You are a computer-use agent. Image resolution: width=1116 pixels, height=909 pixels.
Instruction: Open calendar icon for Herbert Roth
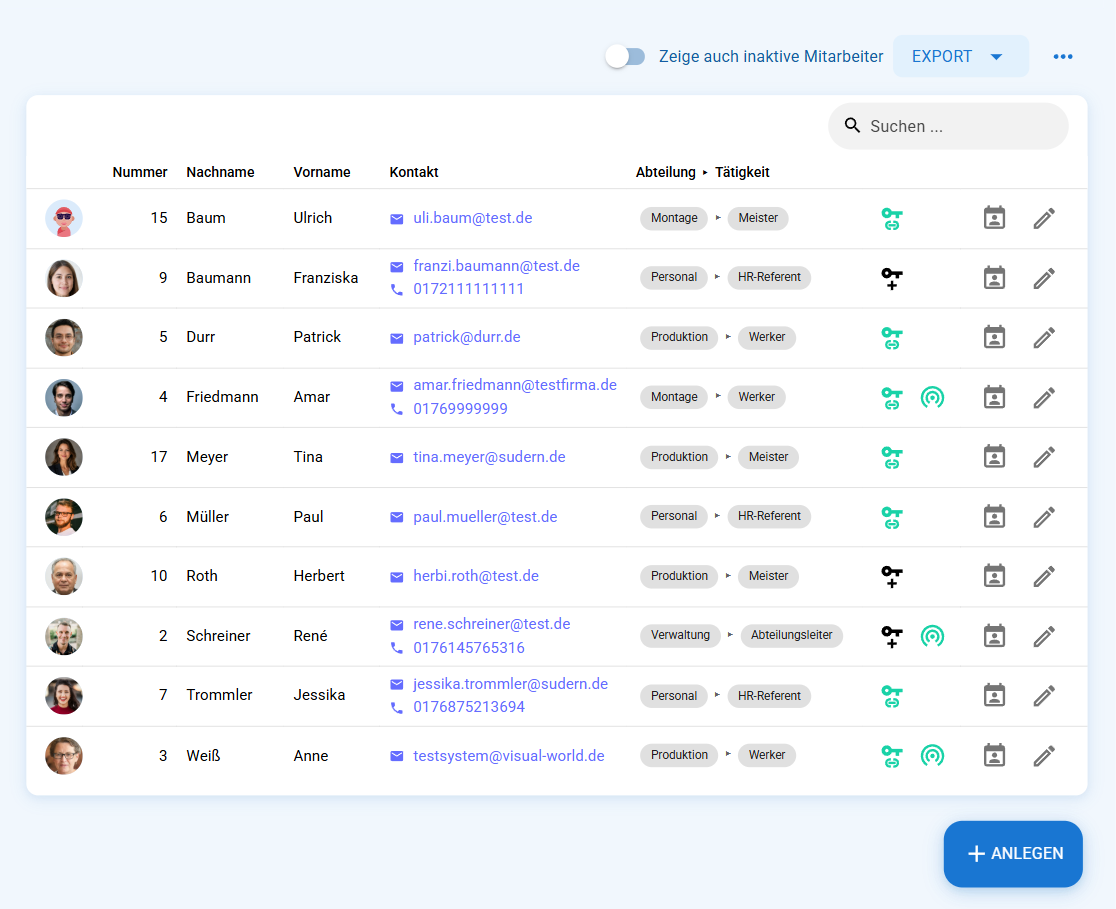coord(994,576)
